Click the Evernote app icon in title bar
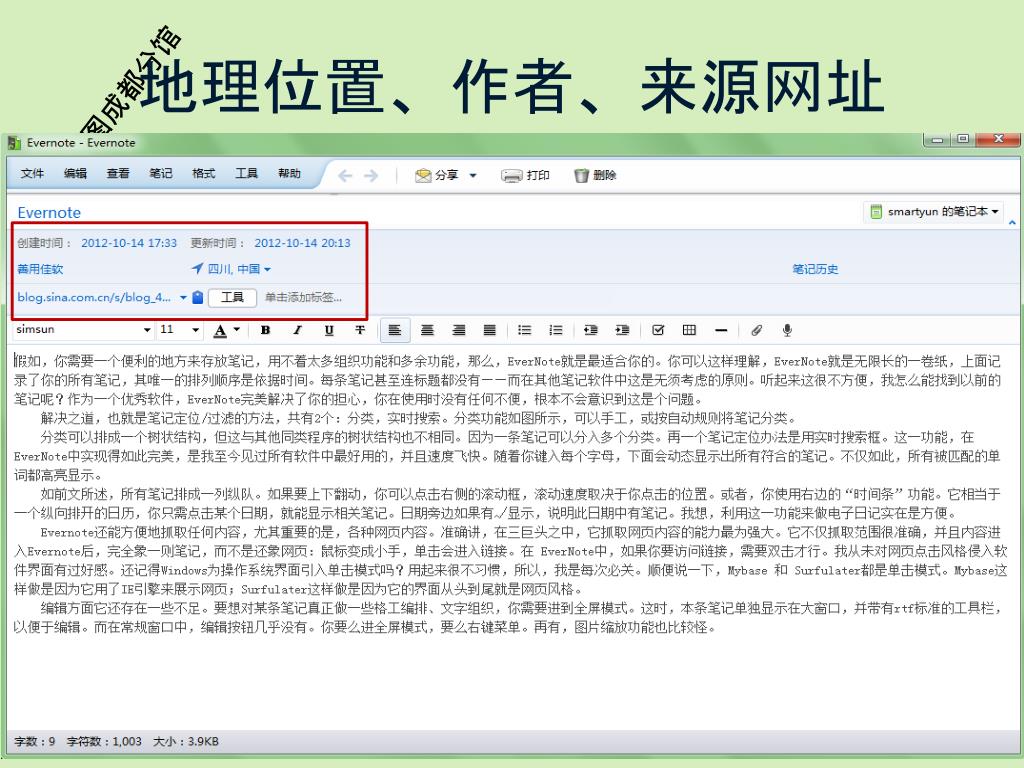The height and width of the screenshot is (768, 1024). (x=14, y=143)
